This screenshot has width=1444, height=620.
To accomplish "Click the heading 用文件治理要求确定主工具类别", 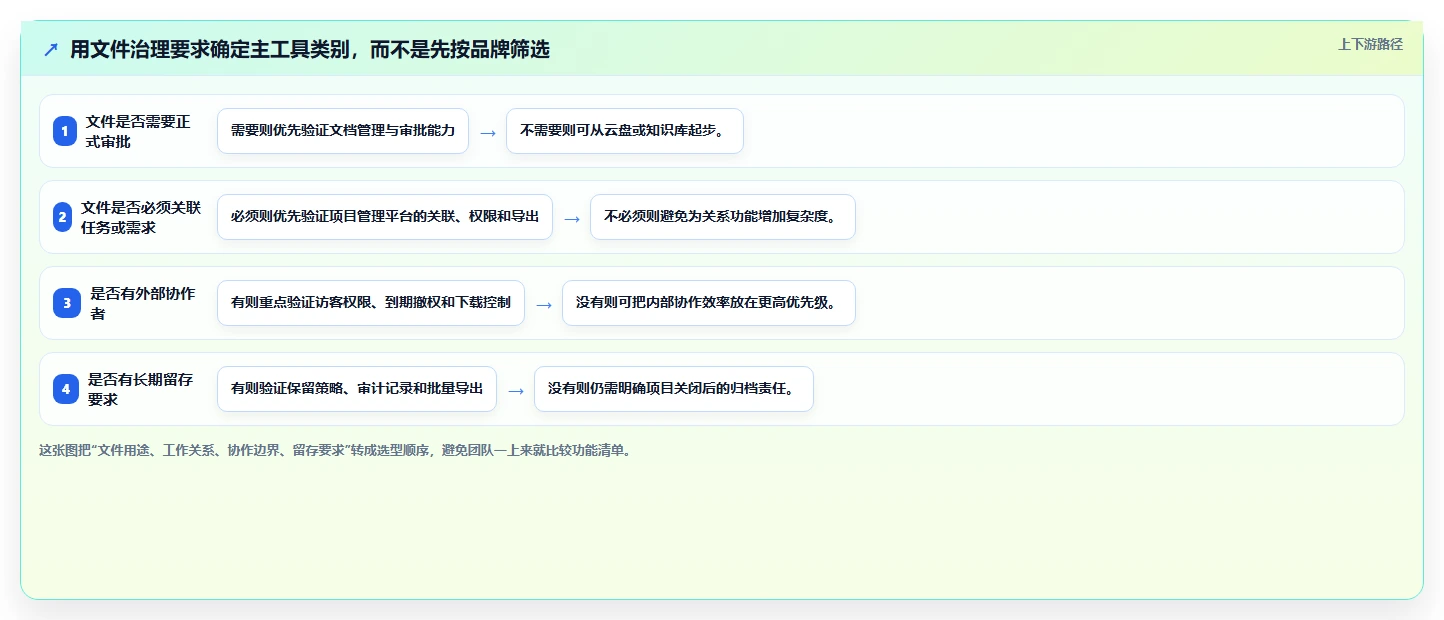I will pos(310,49).
